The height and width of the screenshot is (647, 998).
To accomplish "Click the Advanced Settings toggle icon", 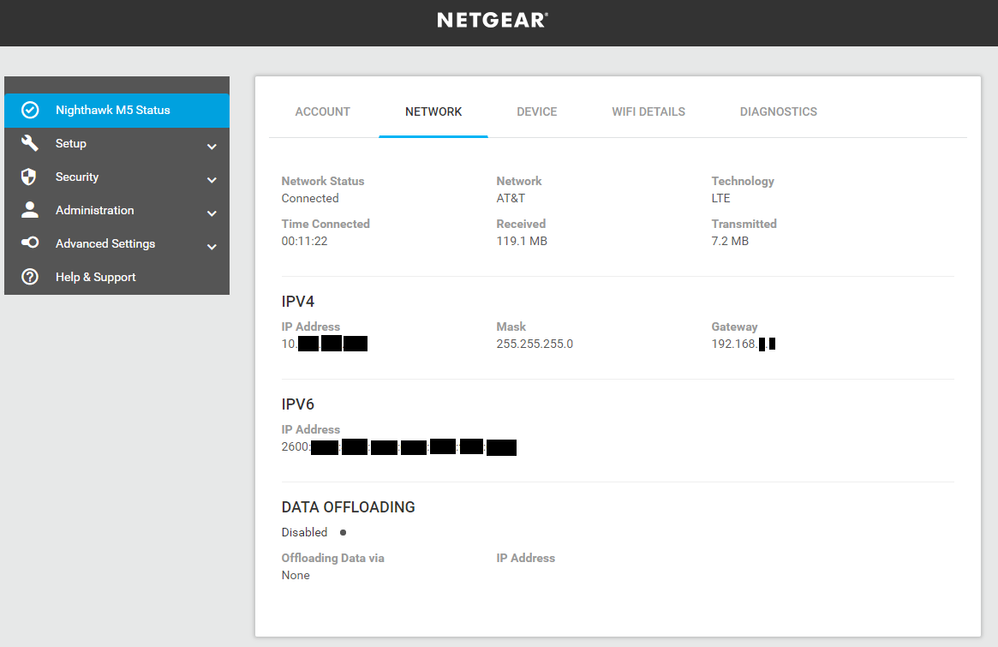I will pyautogui.click(x=30, y=242).
